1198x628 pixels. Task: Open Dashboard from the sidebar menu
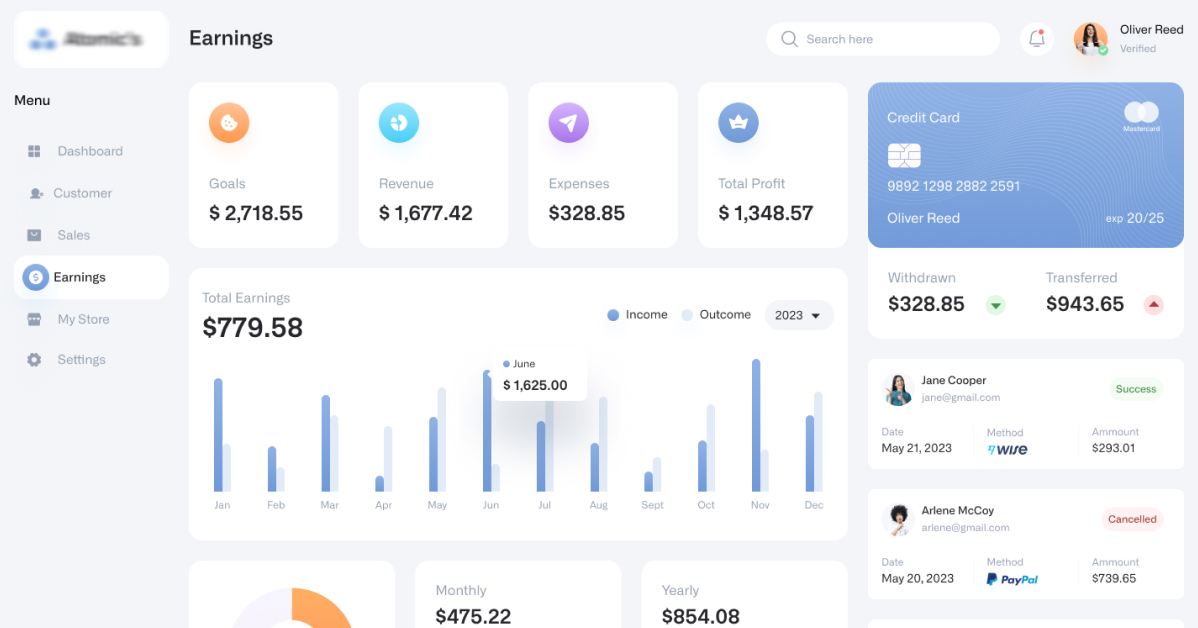point(90,151)
